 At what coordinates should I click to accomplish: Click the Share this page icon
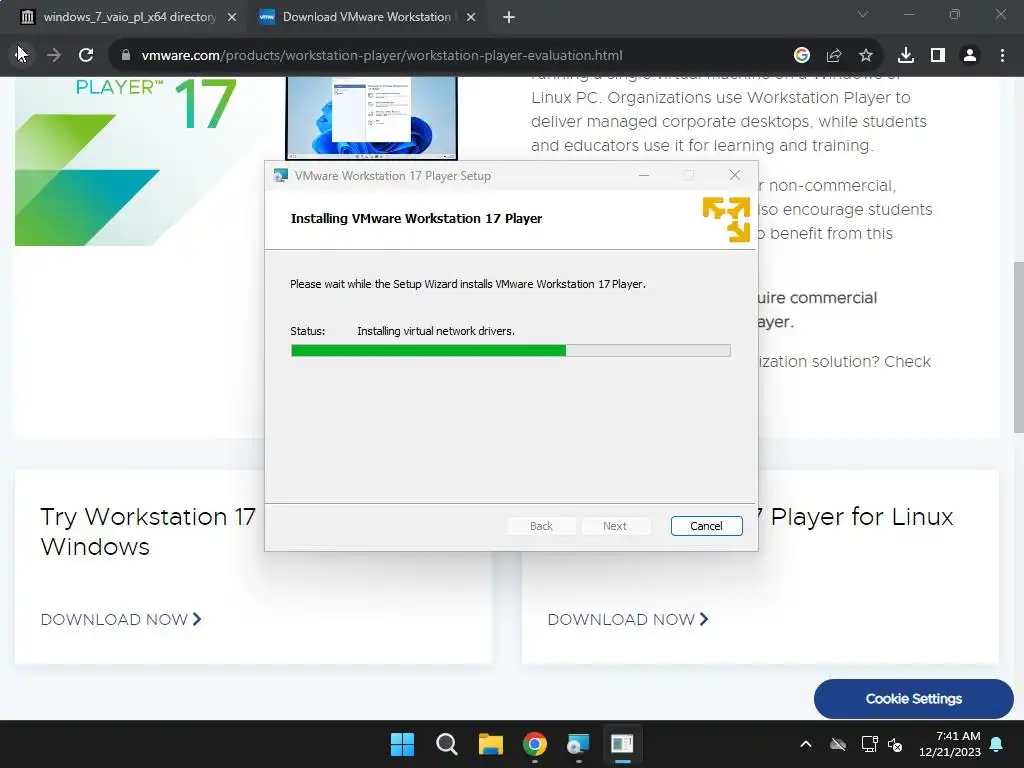pos(834,55)
